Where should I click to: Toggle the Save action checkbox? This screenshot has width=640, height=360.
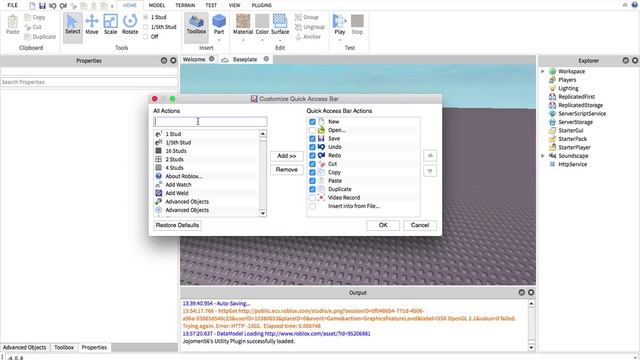point(312,138)
